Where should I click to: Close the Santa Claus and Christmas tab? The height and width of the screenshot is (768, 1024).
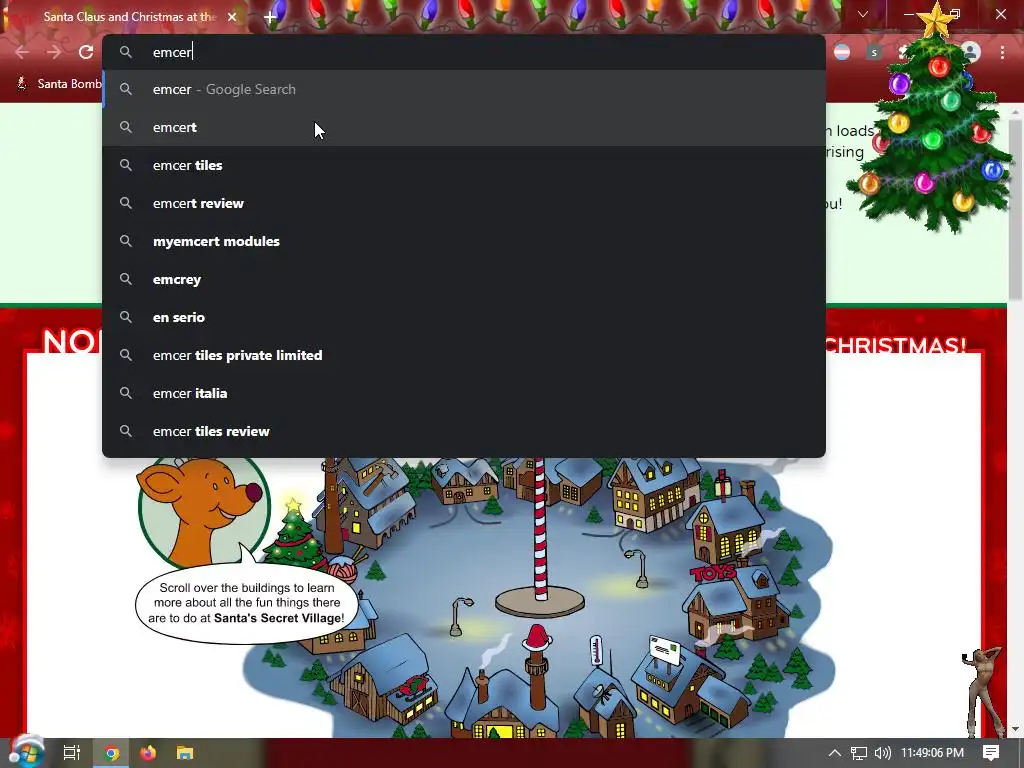click(x=232, y=17)
